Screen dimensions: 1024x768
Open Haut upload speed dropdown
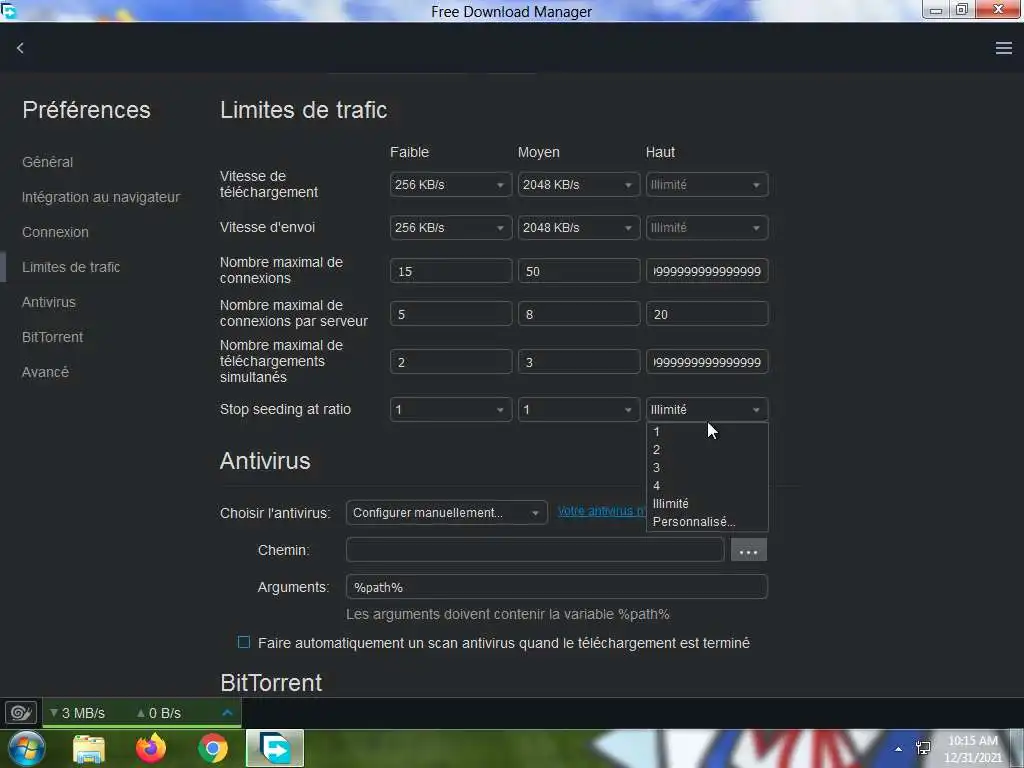click(707, 228)
